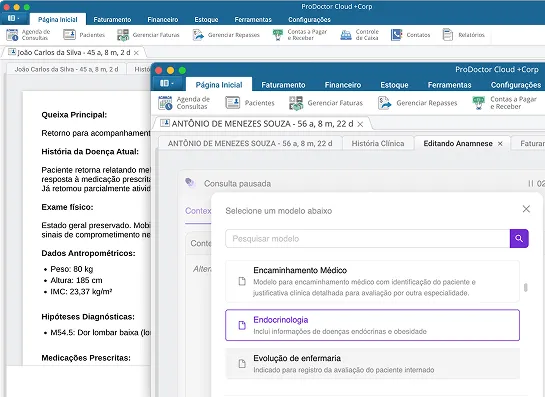Select the Endocrinologia model

[x=372, y=325]
